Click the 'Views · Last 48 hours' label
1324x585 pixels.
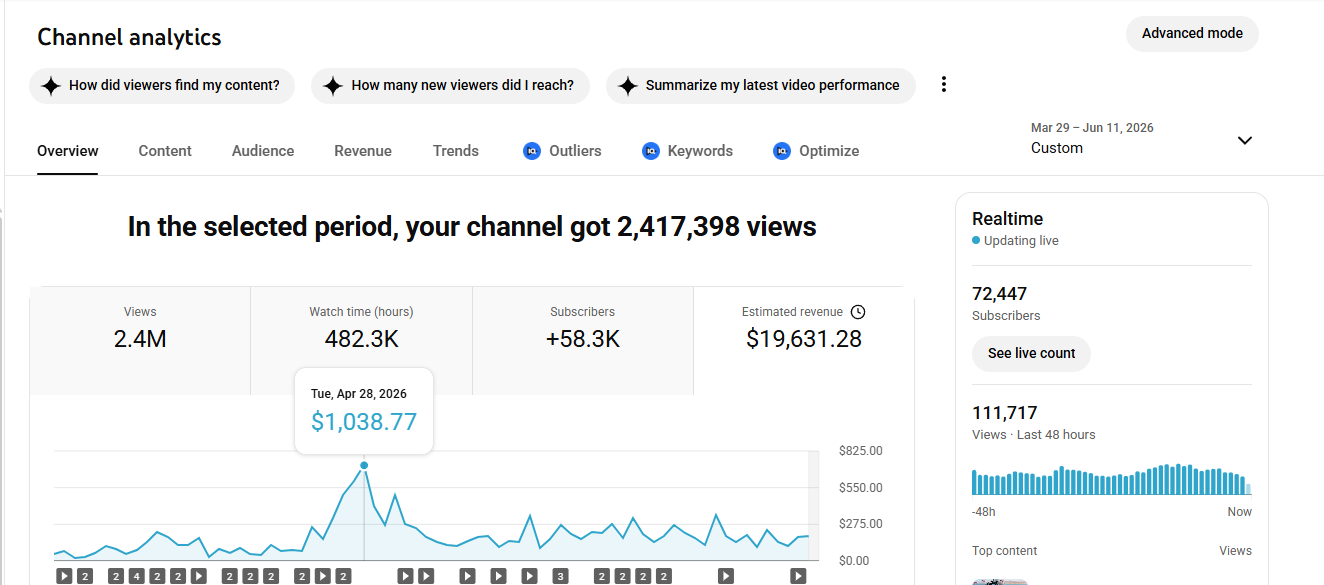tap(1034, 435)
